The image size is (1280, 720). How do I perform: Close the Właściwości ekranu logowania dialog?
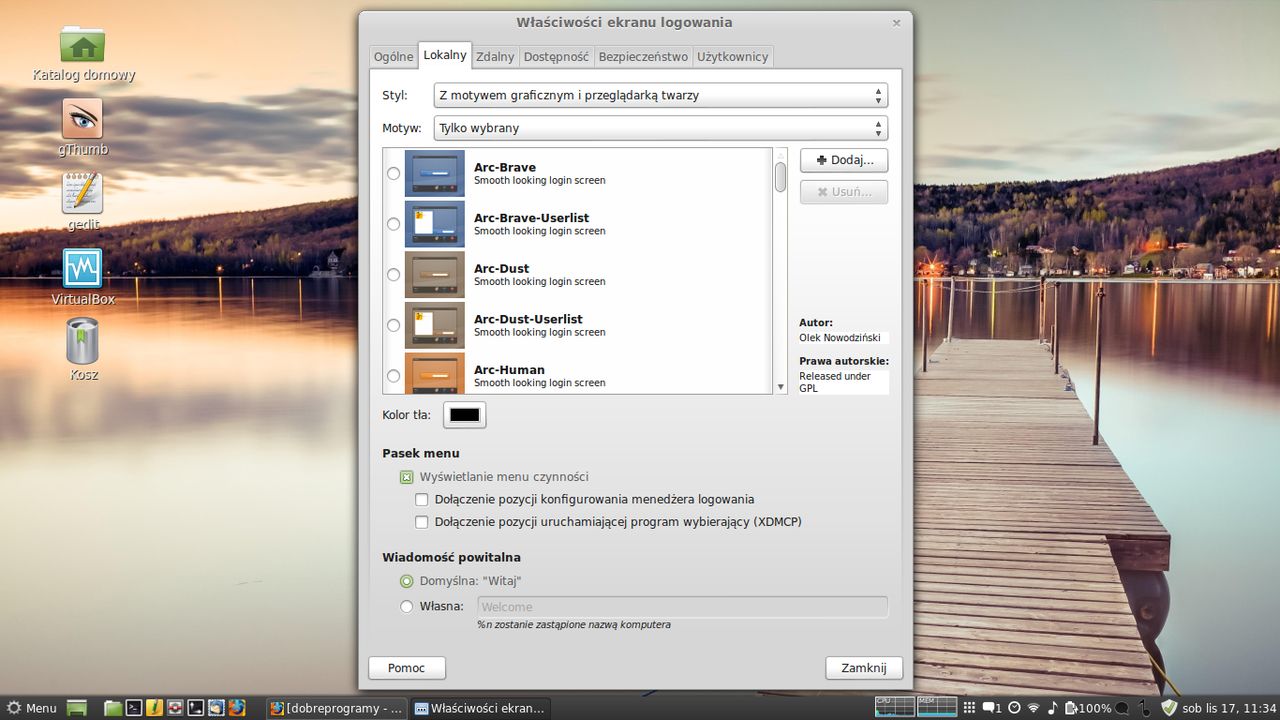[896, 22]
